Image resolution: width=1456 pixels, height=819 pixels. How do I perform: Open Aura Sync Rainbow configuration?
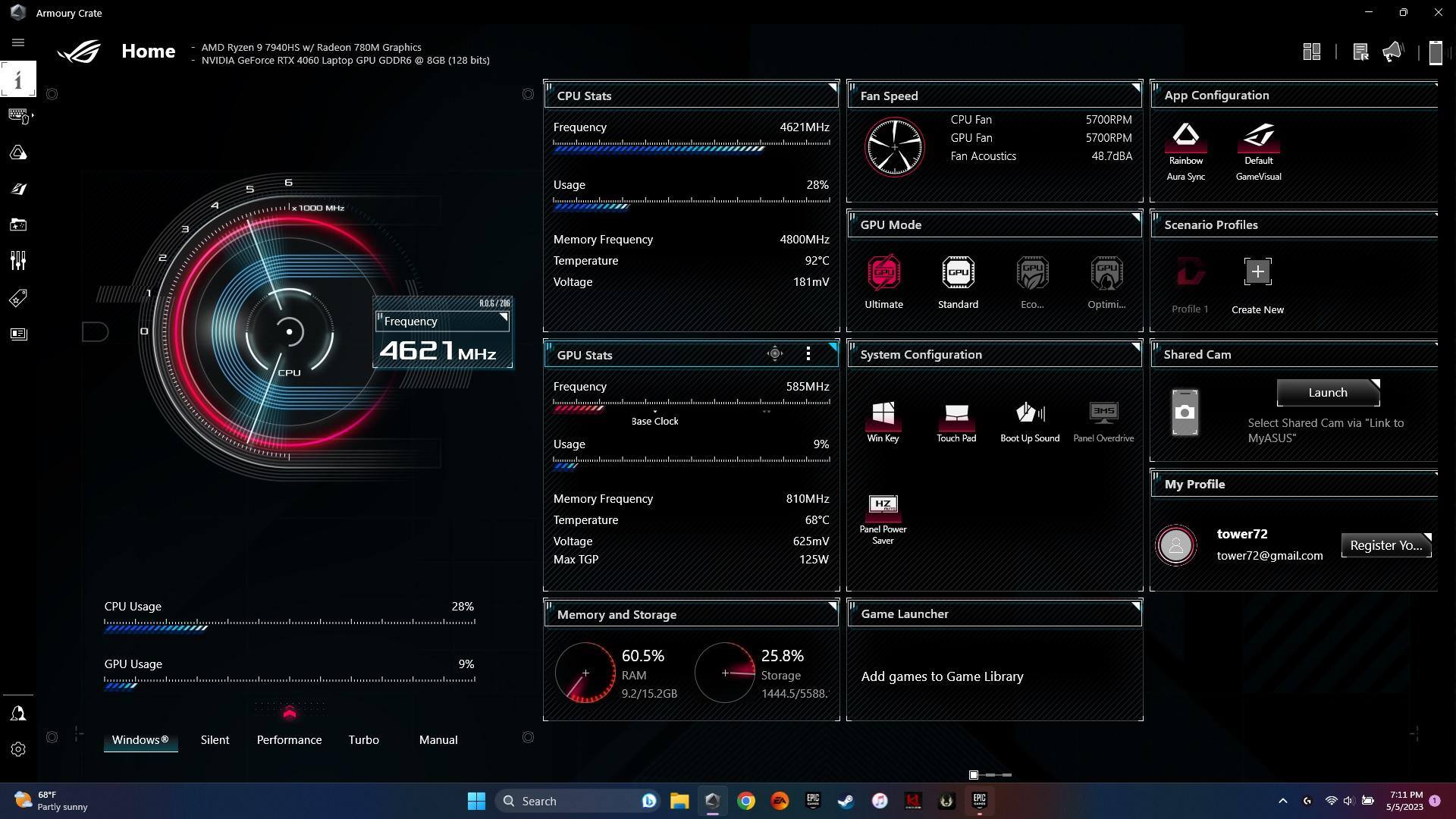tap(1185, 137)
